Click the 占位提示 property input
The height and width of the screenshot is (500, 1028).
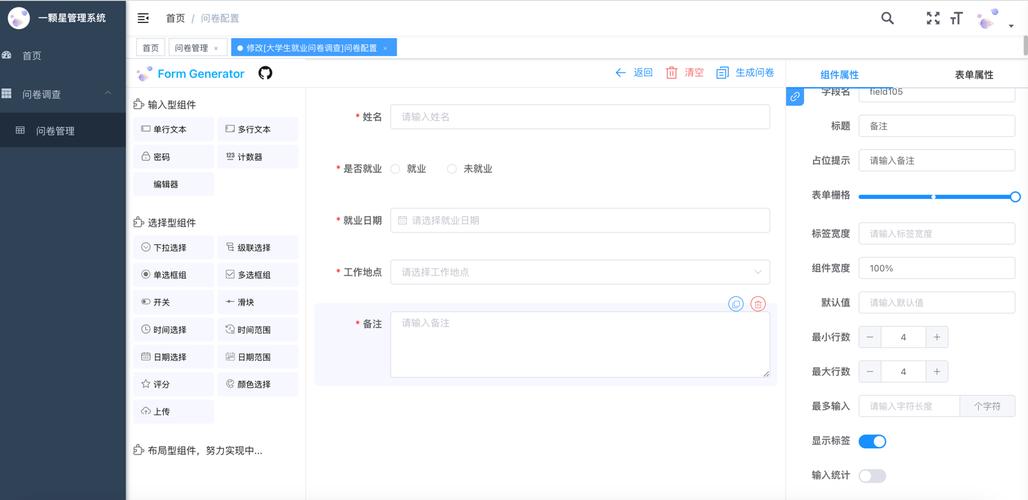coord(937,161)
